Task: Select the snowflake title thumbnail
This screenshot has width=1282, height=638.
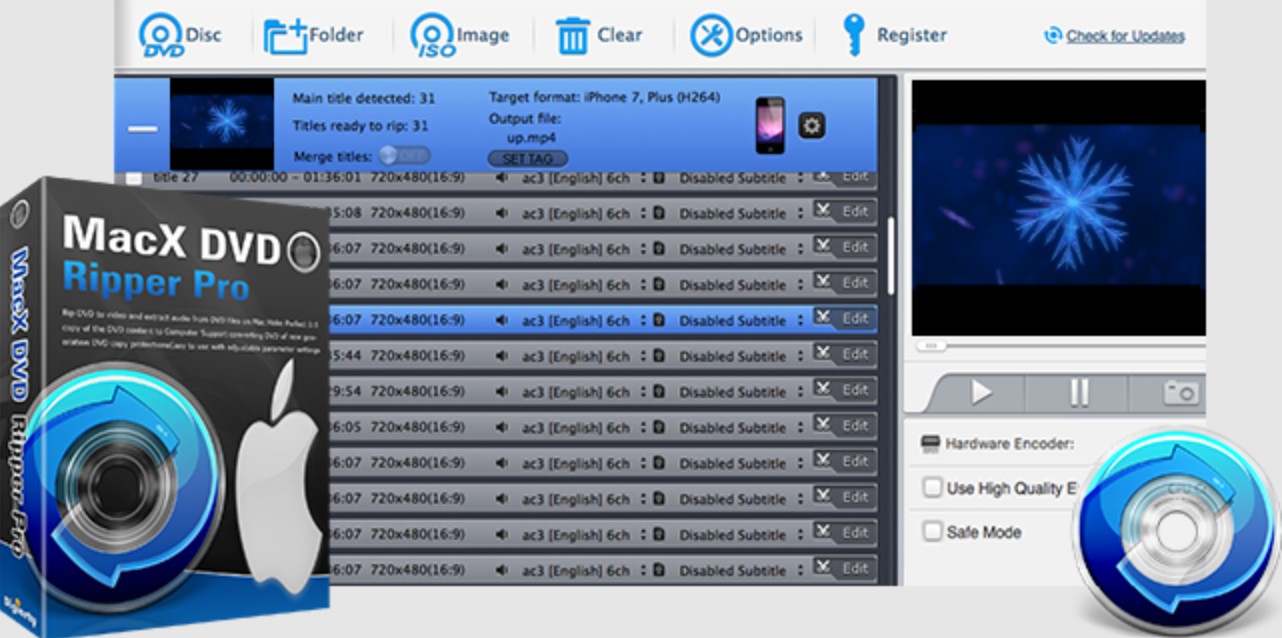Action: (x=222, y=124)
